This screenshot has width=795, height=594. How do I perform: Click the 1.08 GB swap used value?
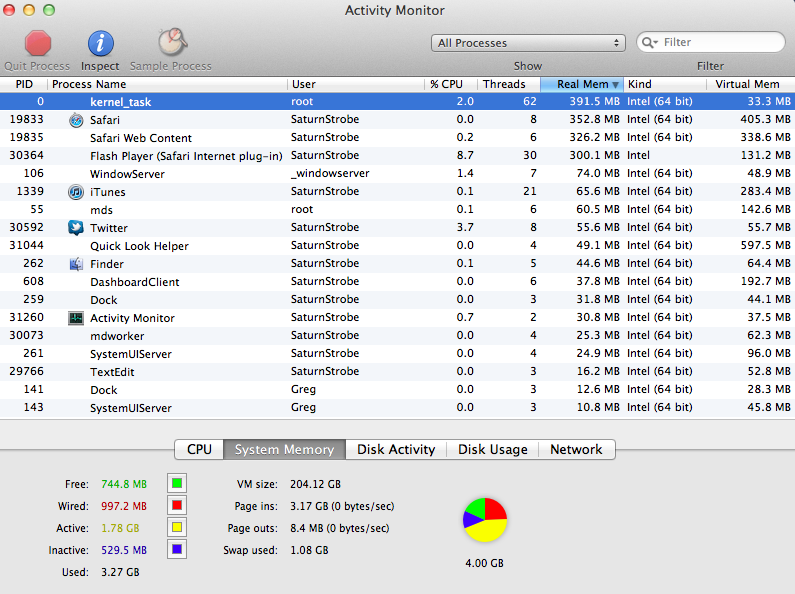click(309, 550)
